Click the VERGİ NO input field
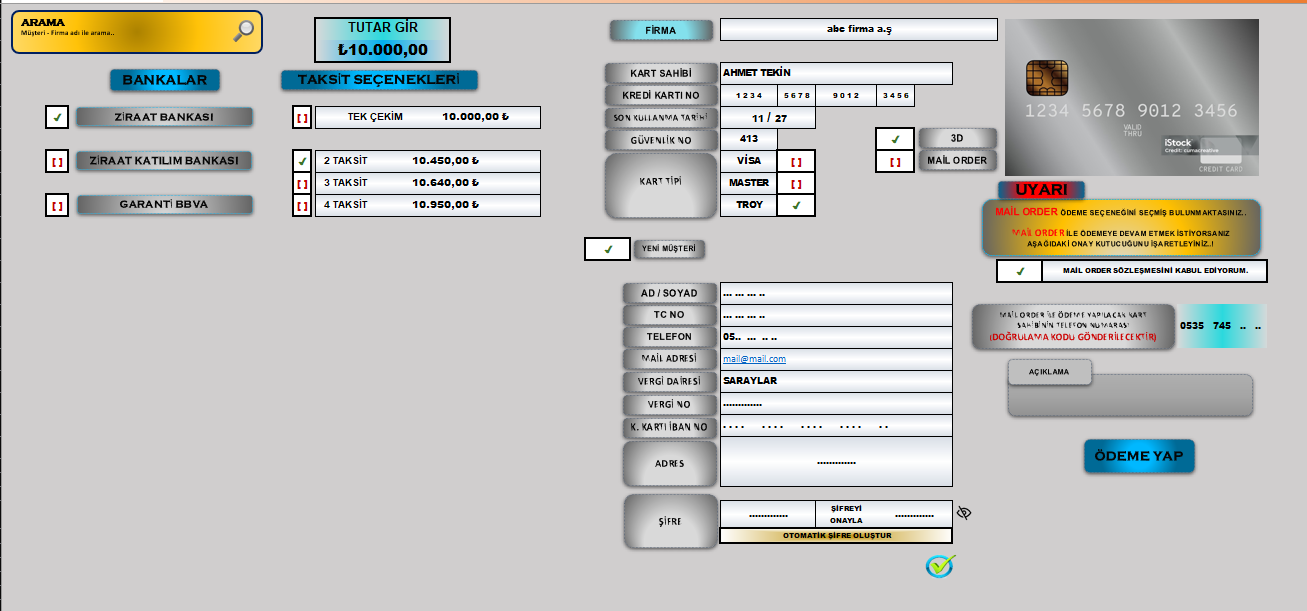 click(836, 404)
